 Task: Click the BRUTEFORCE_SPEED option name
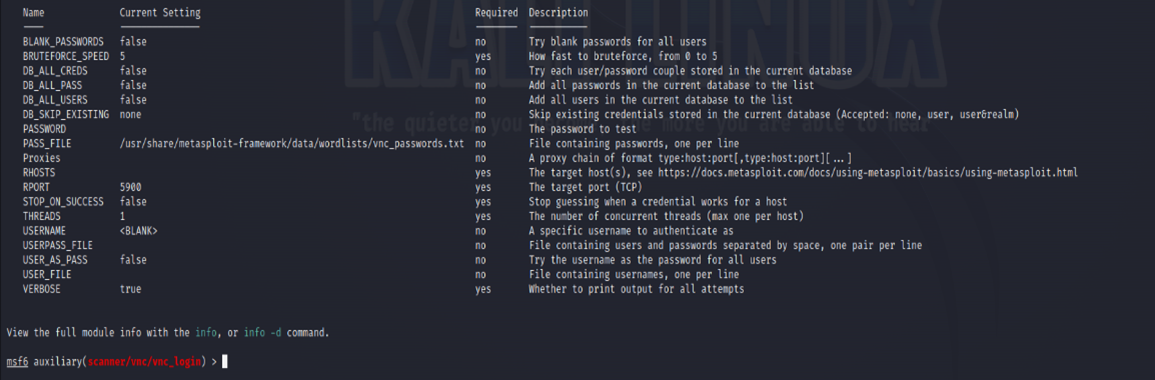(x=66, y=56)
